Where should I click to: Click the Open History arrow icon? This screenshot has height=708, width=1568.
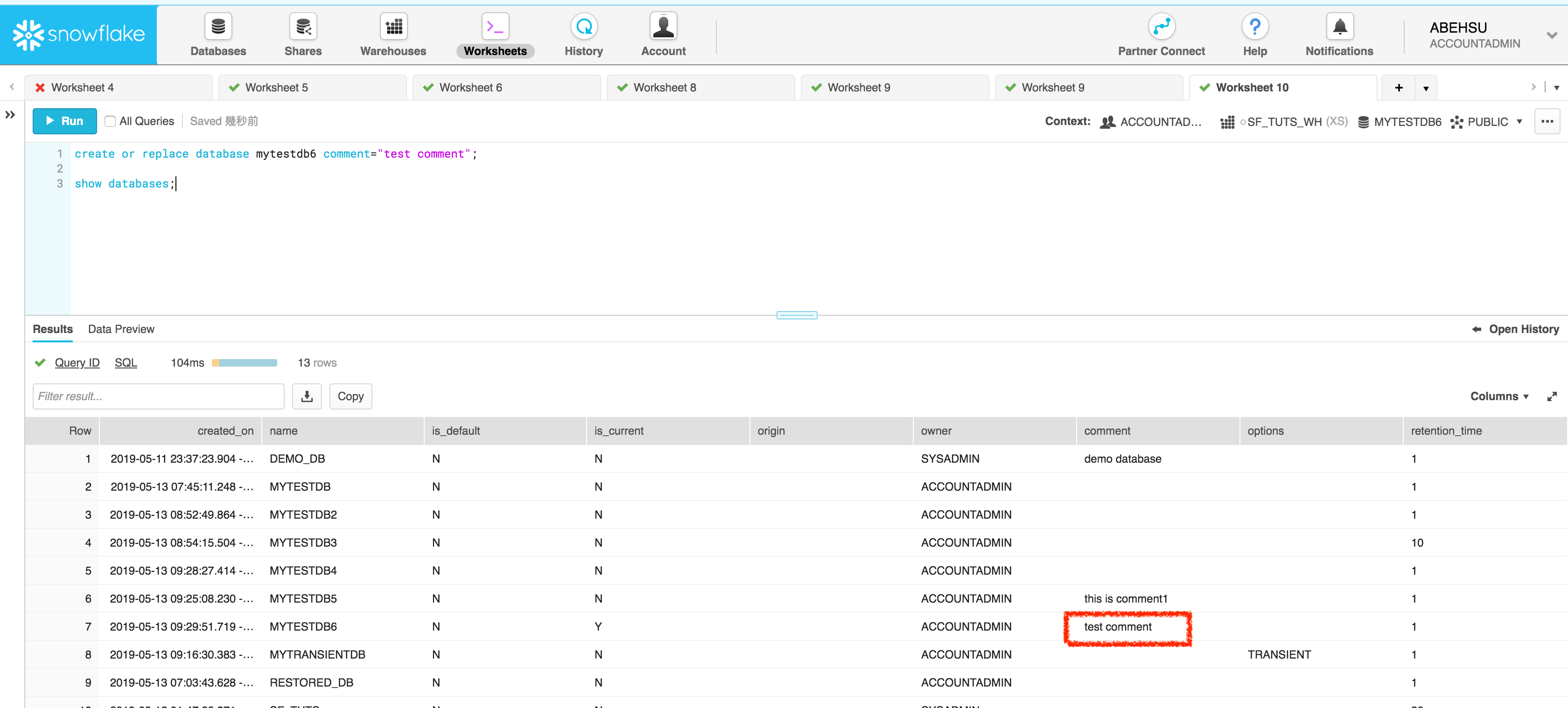(x=1477, y=329)
